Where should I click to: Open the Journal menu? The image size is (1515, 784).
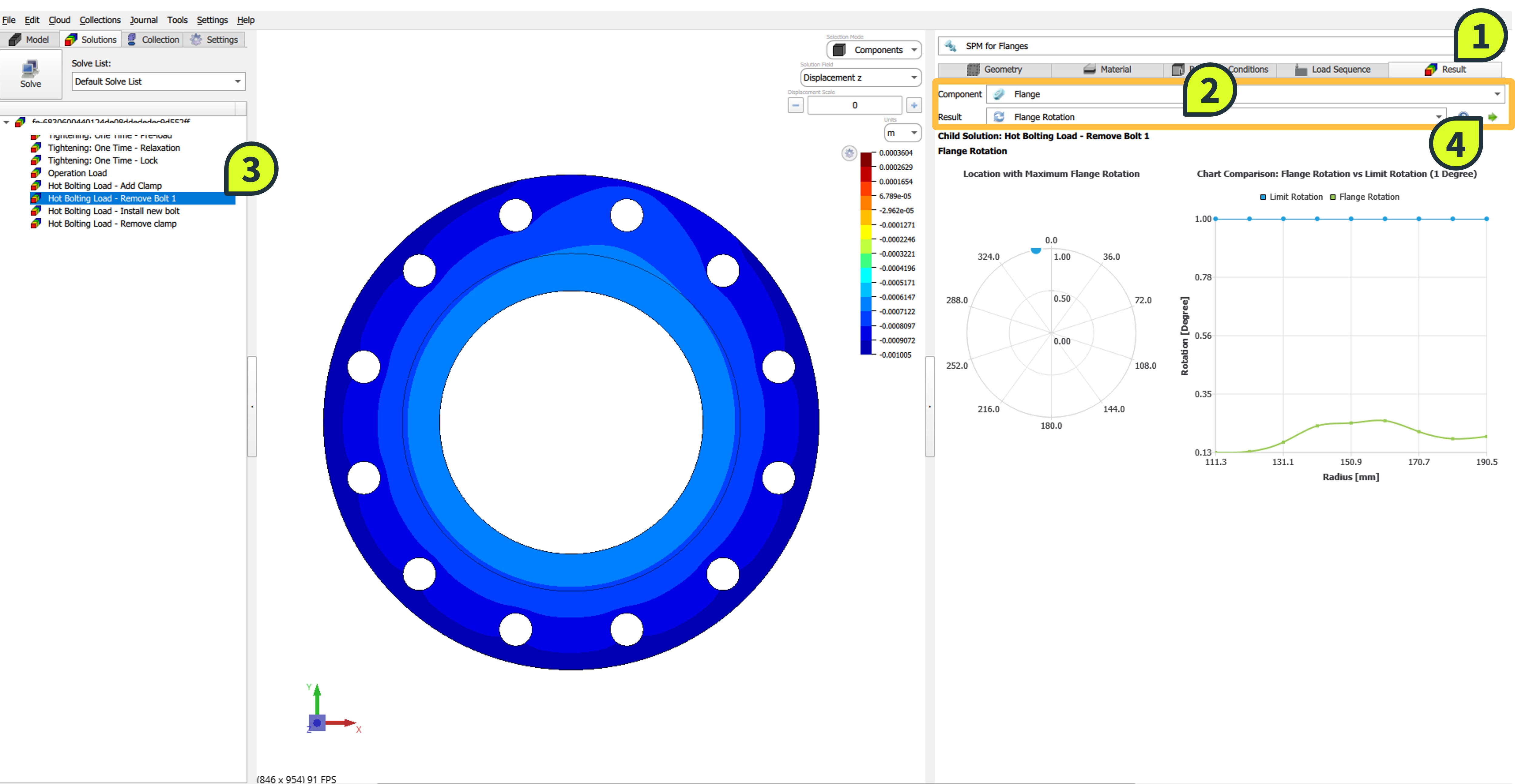point(143,20)
